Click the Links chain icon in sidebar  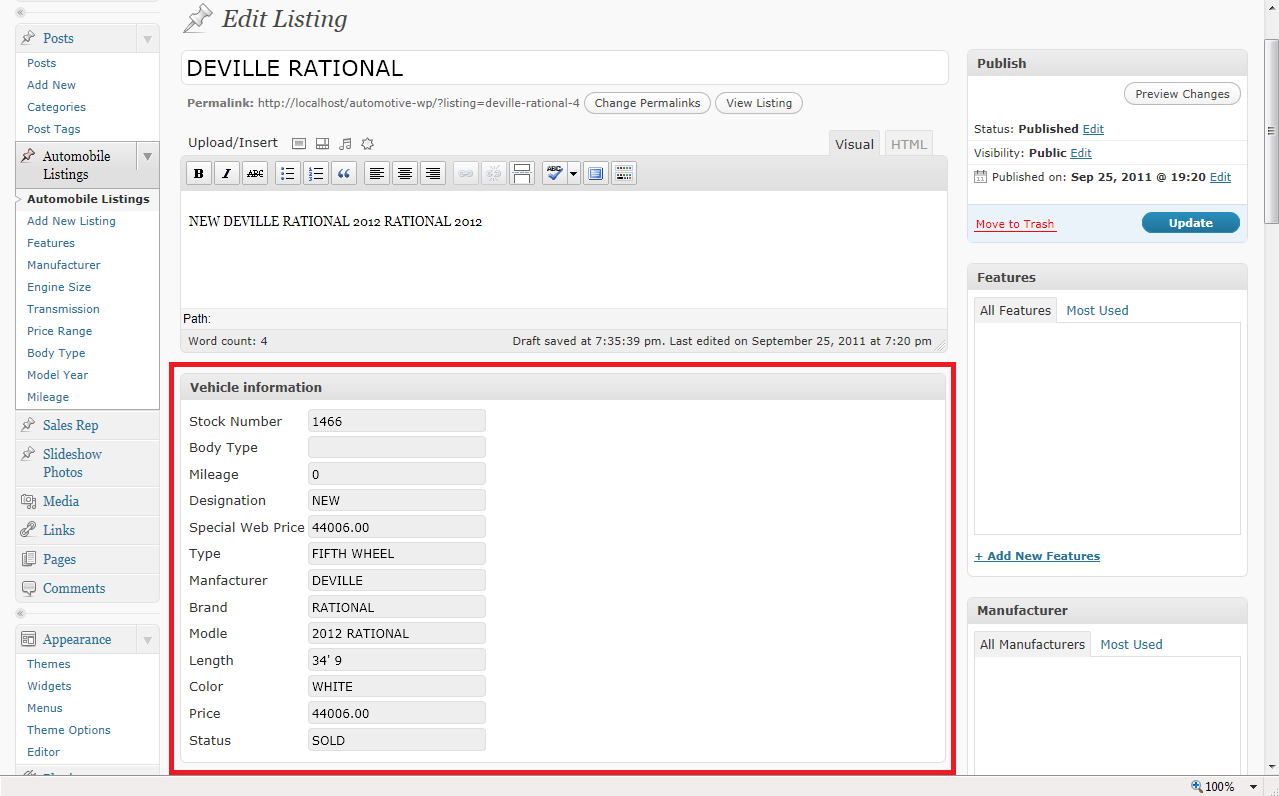tap(29, 530)
